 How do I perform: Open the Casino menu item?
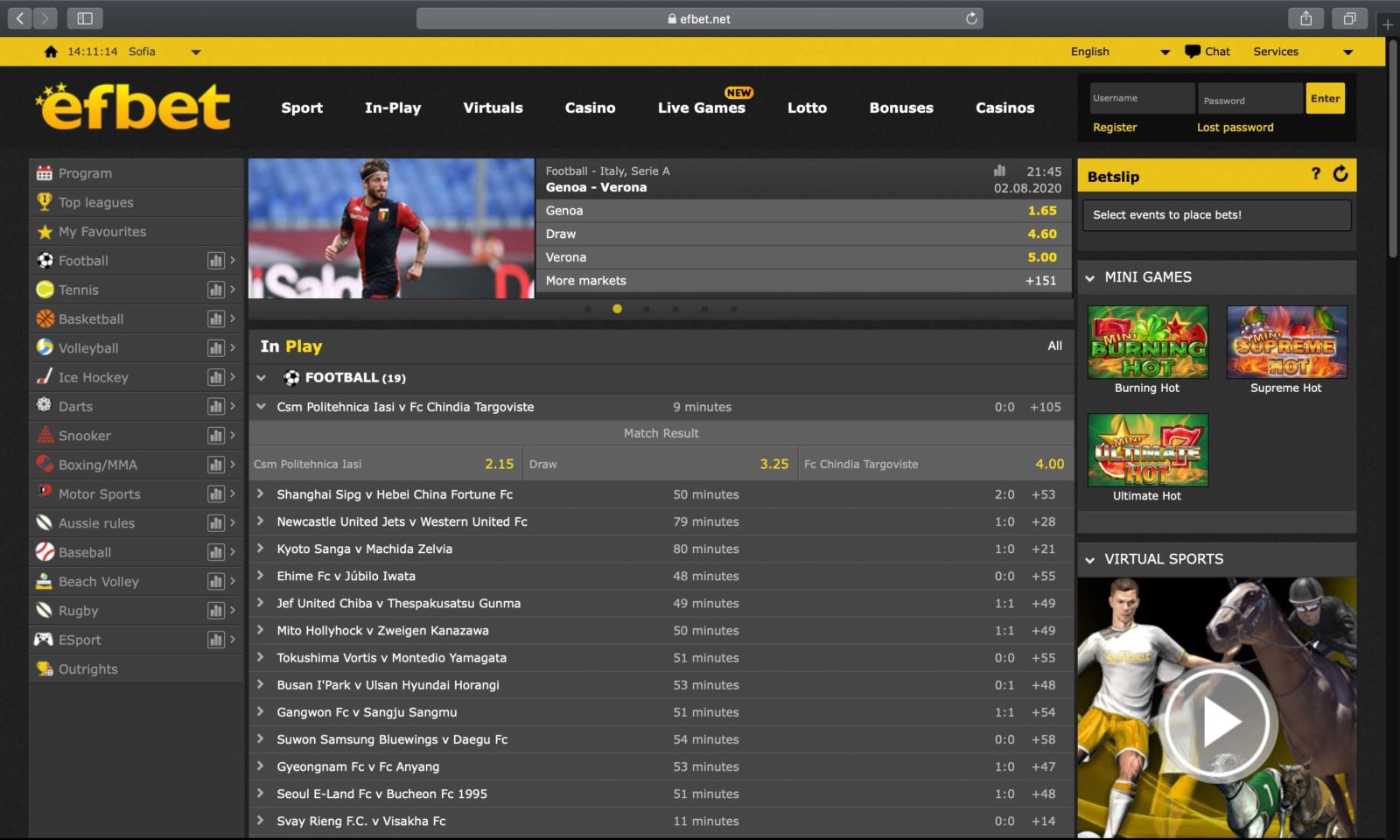(x=590, y=108)
